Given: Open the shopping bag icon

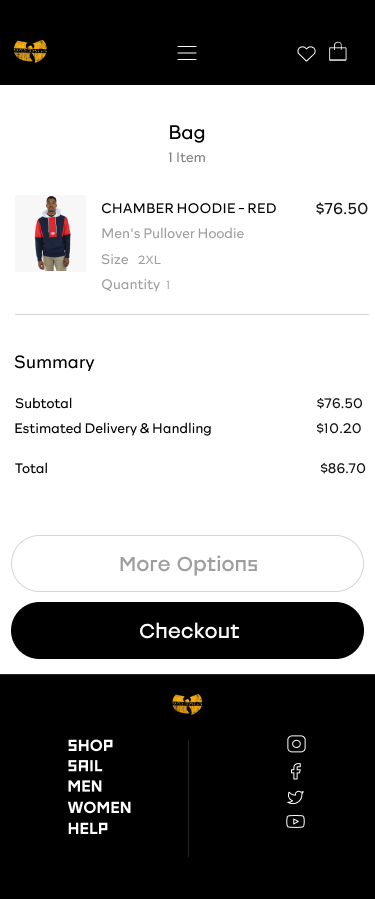Looking at the screenshot, I should coord(338,52).
